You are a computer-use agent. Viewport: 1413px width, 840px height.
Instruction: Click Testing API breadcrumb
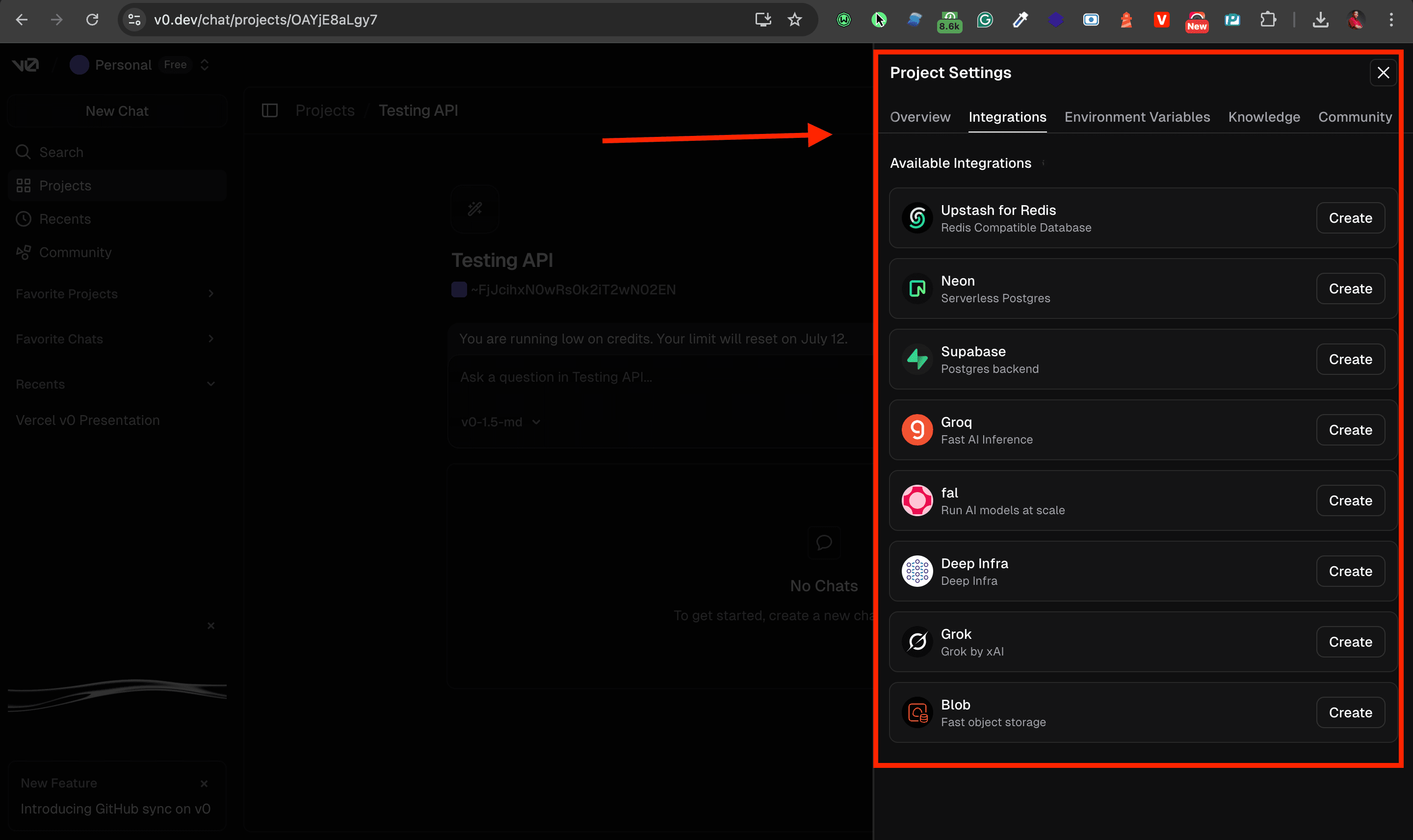coord(418,110)
